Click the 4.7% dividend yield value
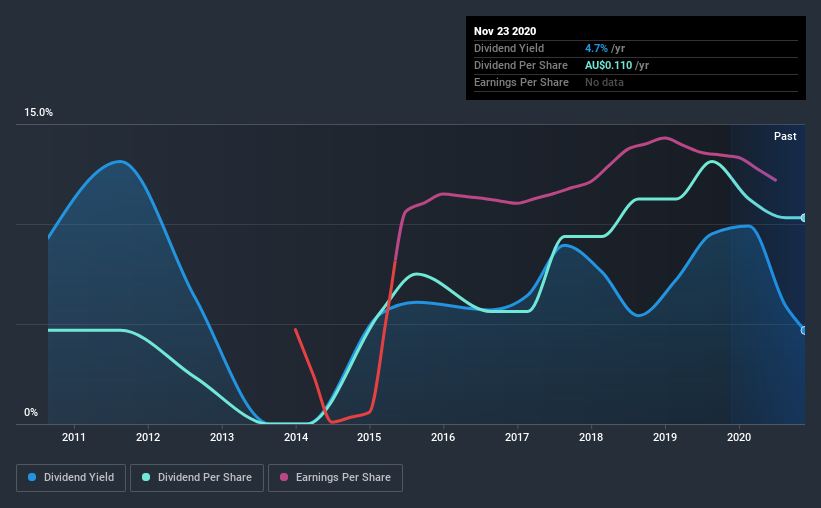The image size is (821, 508). [596, 48]
